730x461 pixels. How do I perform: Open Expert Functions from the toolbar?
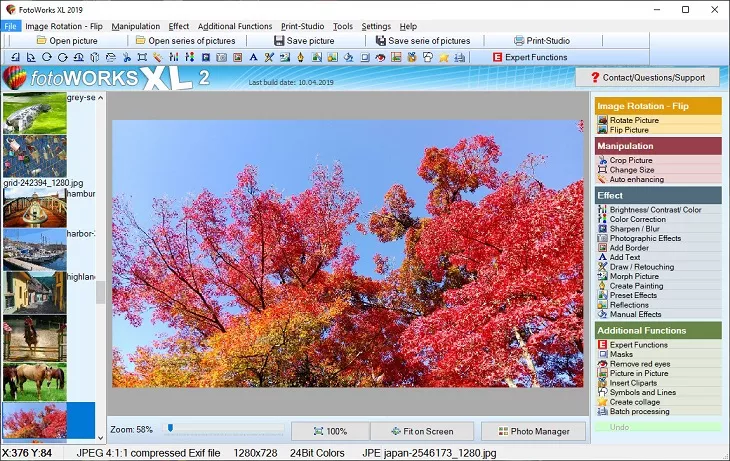530,57
